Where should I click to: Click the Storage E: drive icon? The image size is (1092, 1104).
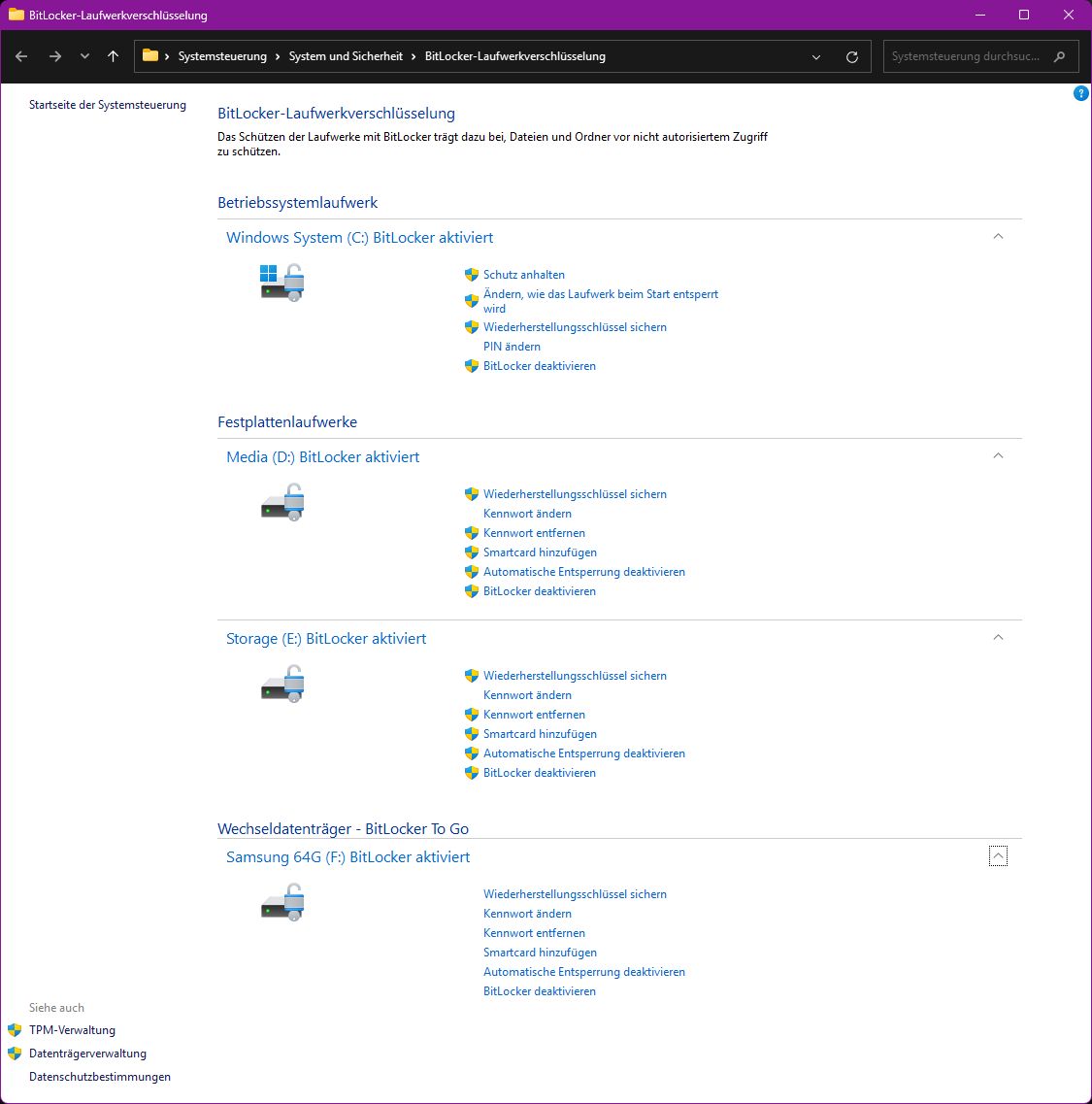281,684
